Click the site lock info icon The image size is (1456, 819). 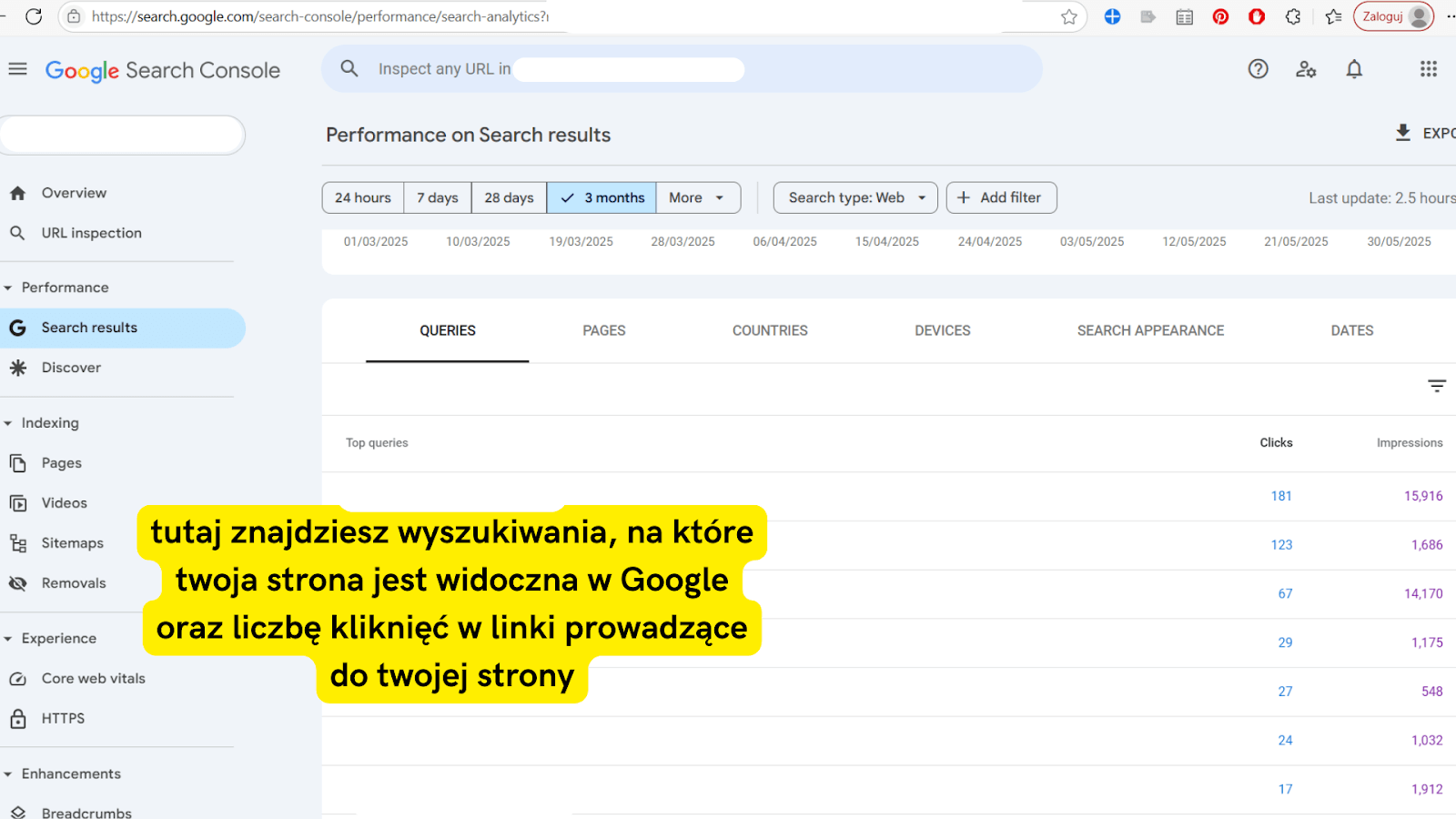click(x=74, y=16)
